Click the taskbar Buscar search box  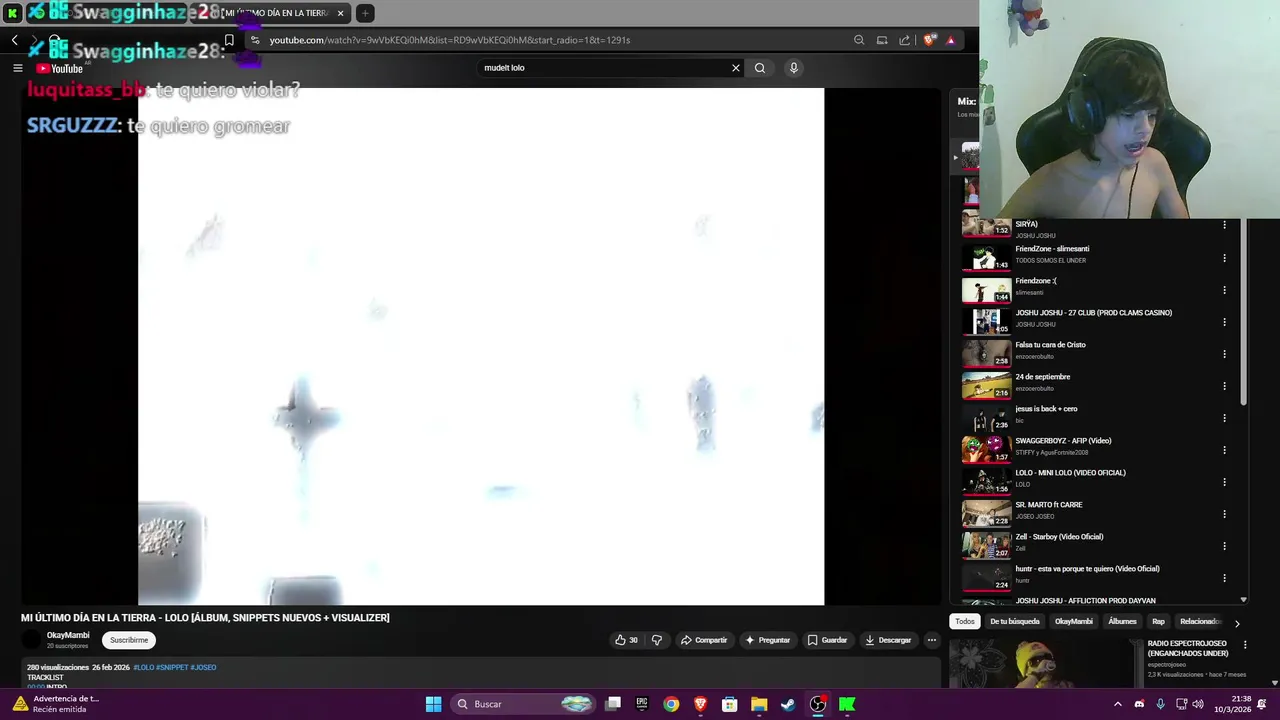(524, 704)
